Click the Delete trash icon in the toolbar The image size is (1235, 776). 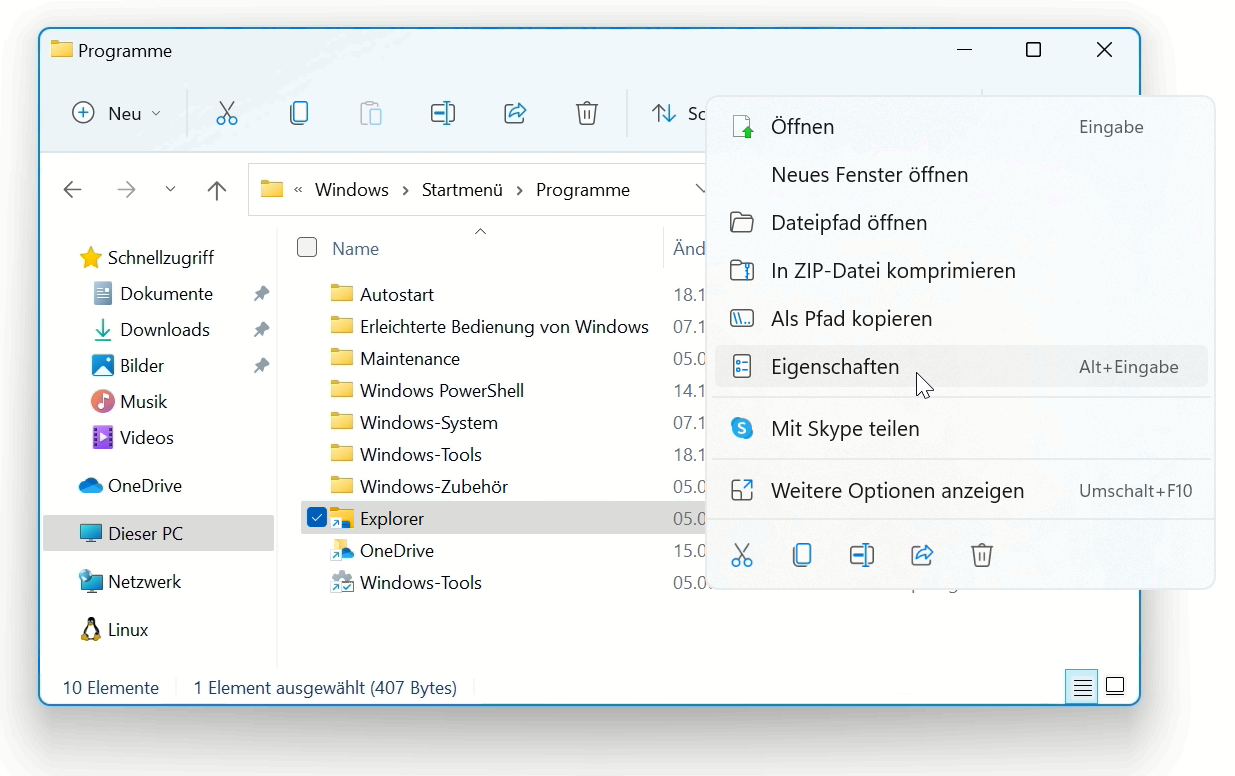click(x=587, y=113)
